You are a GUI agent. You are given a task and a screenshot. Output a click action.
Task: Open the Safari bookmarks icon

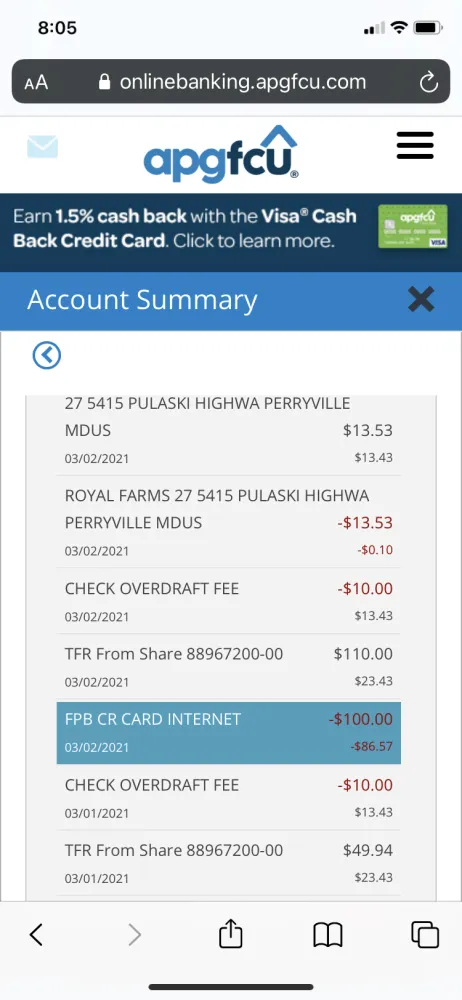pos(328,936)
